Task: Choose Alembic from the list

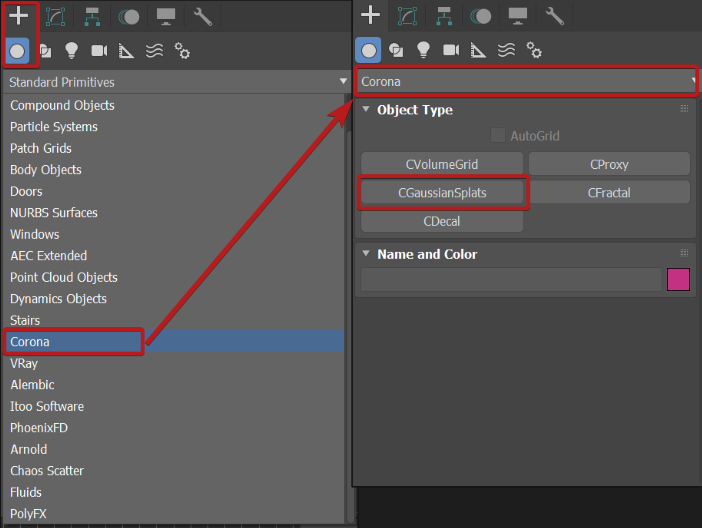Action: pyautogui.click(x=174, y=385)
